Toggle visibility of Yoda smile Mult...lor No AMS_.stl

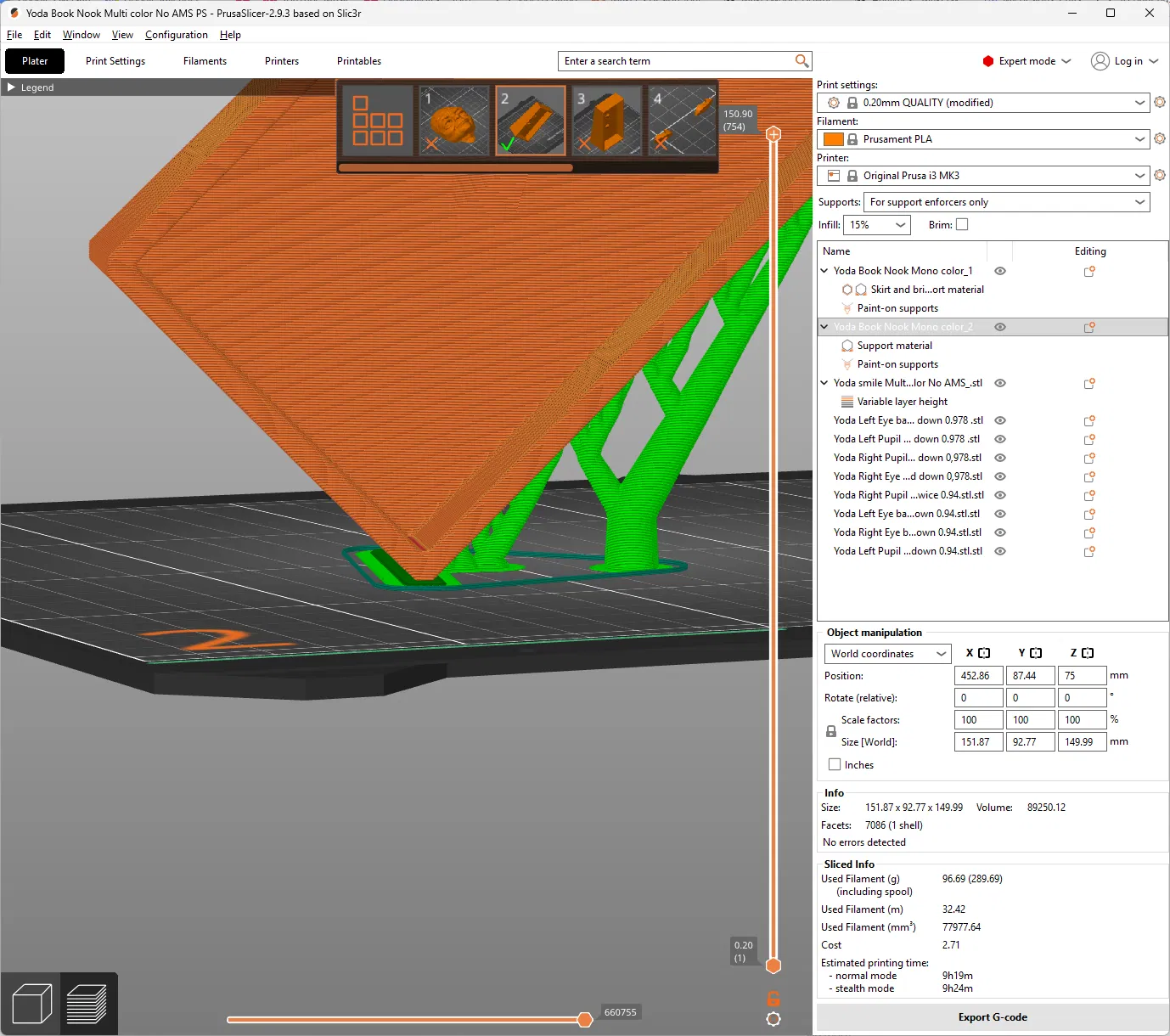tap(1000, 383)
